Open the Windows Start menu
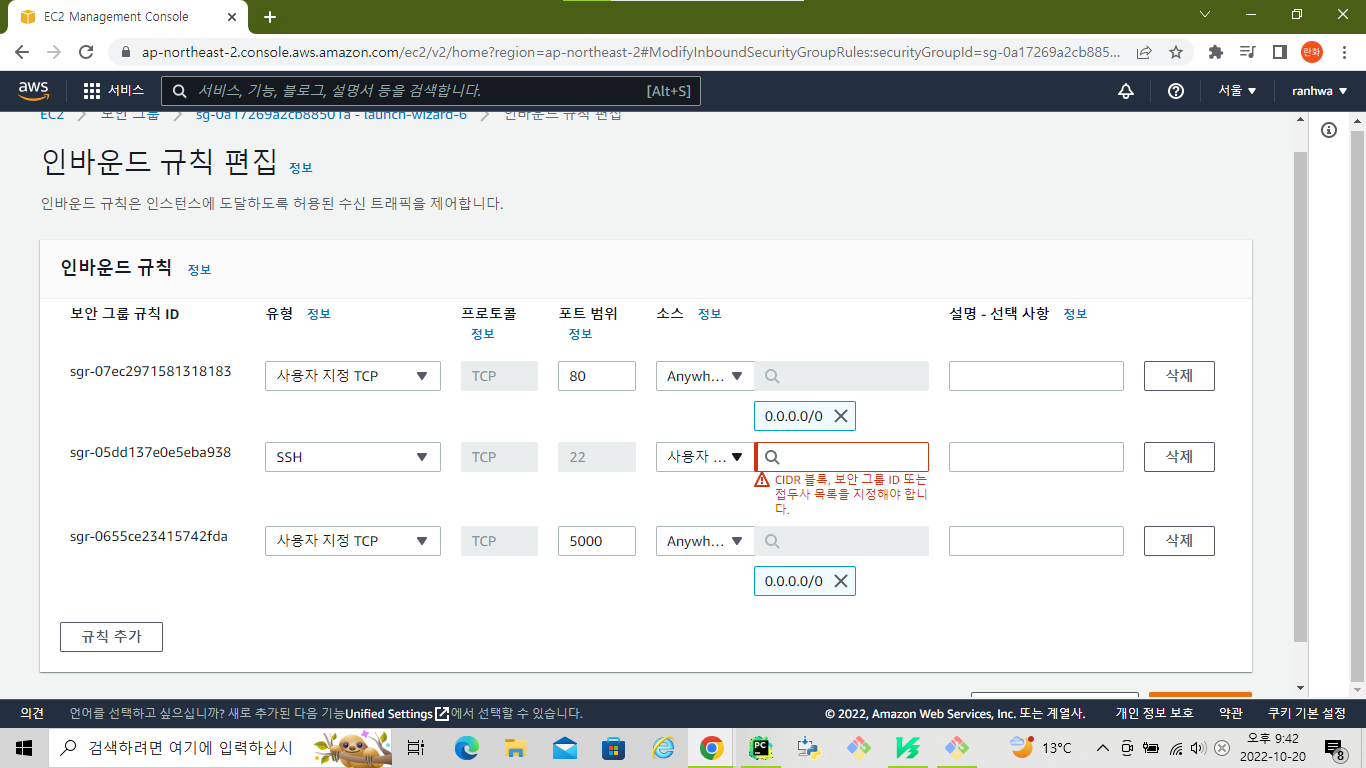Viewport: 1366px width, 768px height. pyautogui.click(x=24, y=747)
